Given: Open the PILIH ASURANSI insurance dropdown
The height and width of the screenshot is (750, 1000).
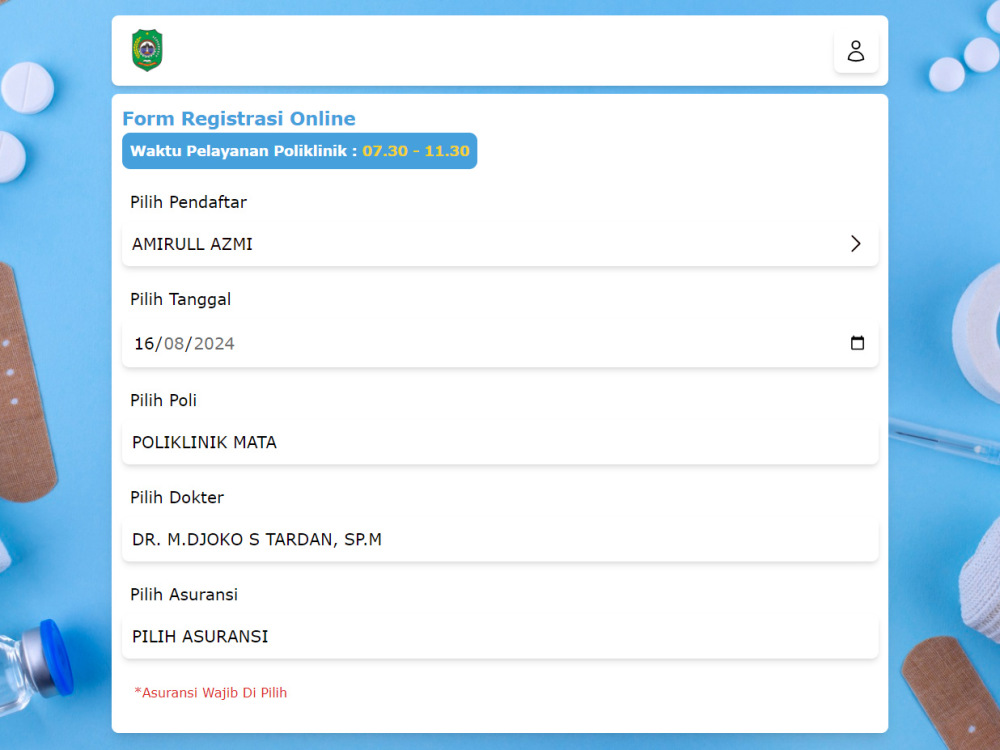Looking at the screenshot, I should point(500,636).
